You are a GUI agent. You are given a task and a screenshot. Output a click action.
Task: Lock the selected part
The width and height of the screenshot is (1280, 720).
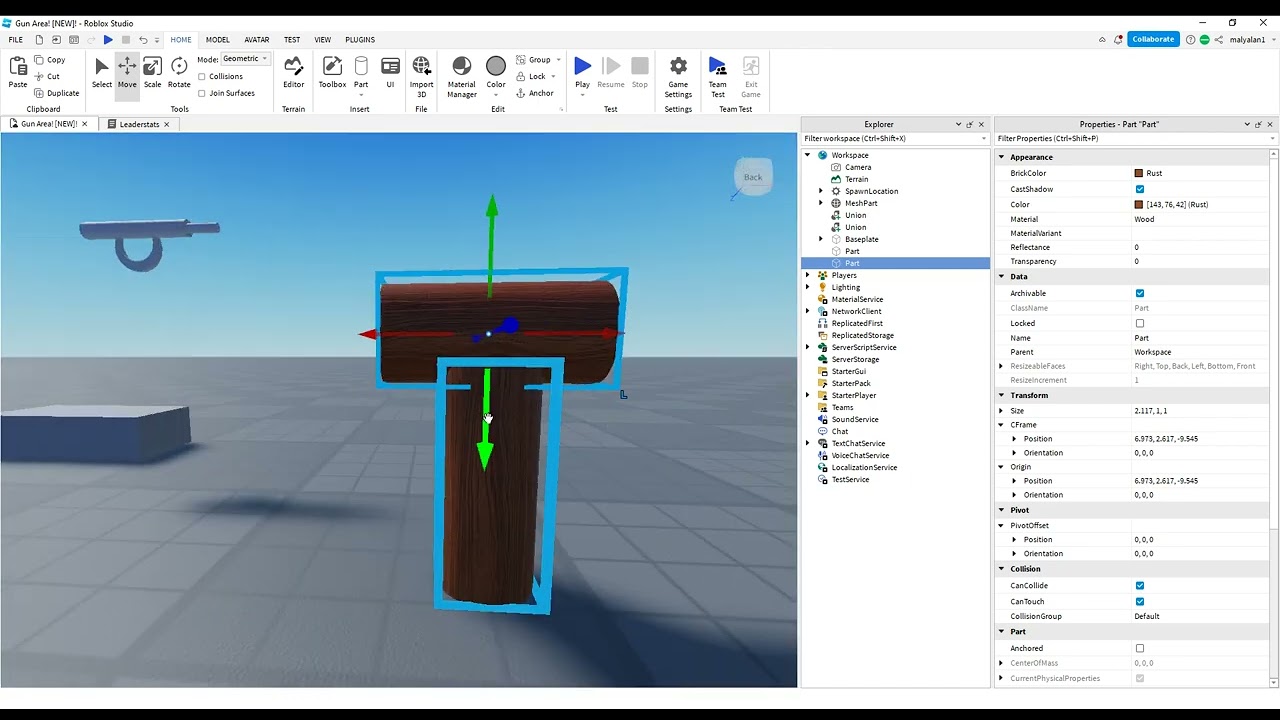[x=531, y=77]
